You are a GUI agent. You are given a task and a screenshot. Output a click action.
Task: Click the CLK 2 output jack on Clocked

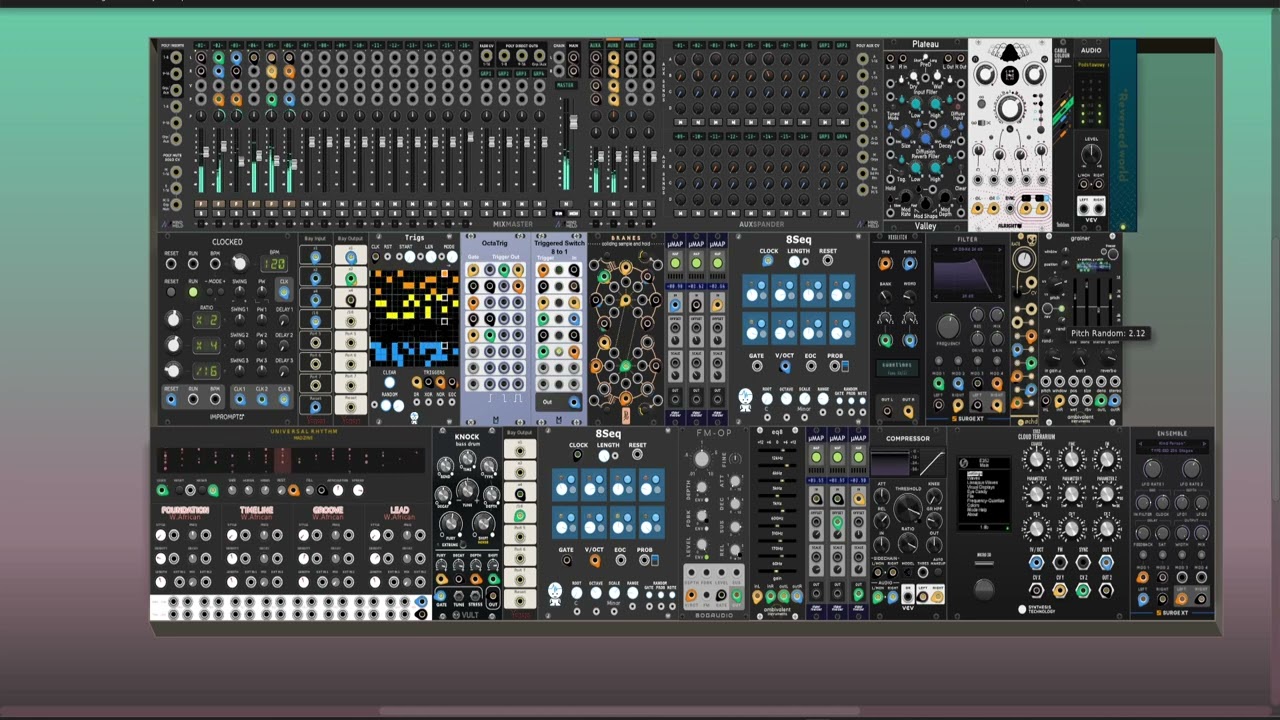pyautogui.click(x=262, y=399)
